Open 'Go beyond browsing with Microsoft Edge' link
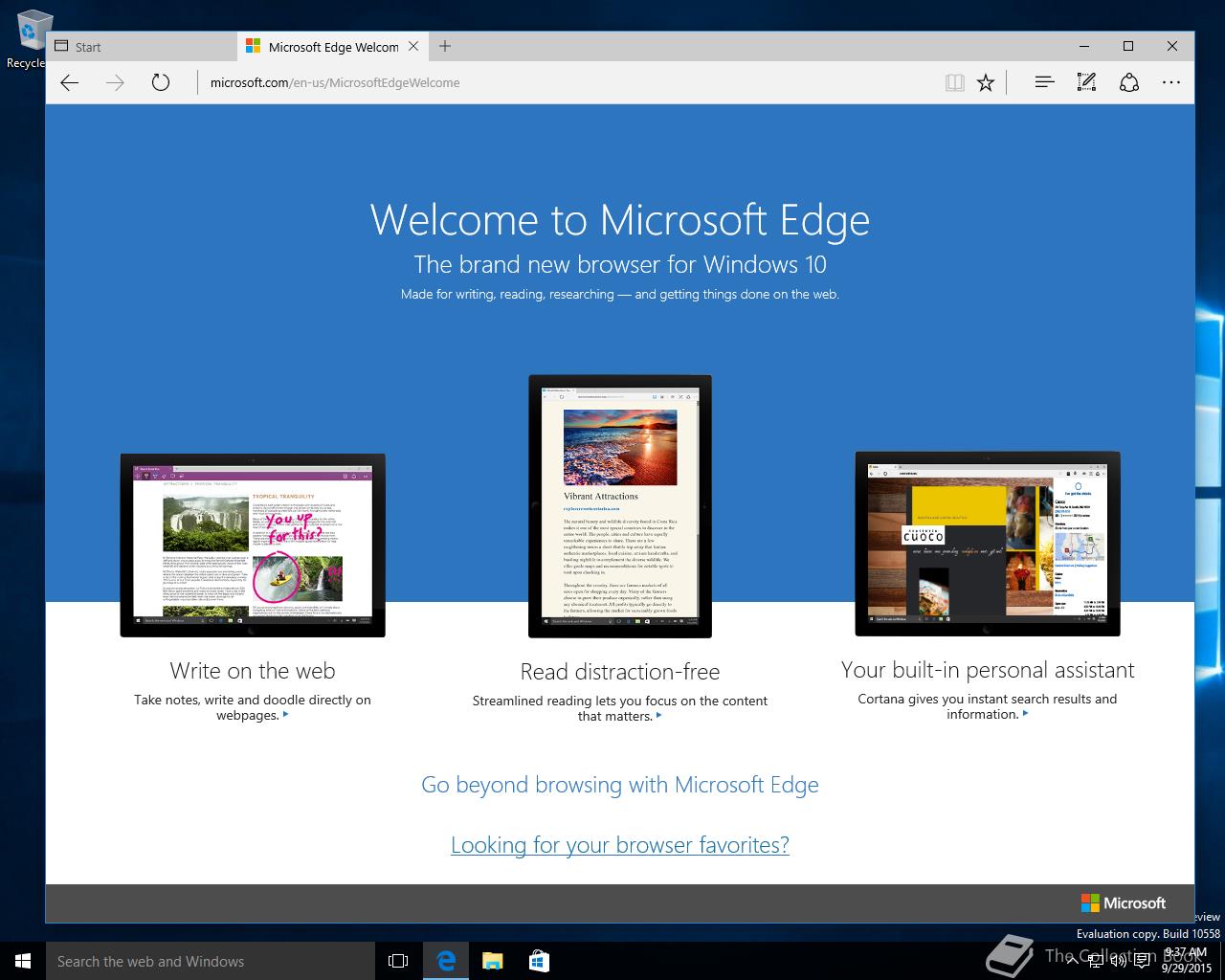Screen dimensions: 1225x980 (620, 785)
